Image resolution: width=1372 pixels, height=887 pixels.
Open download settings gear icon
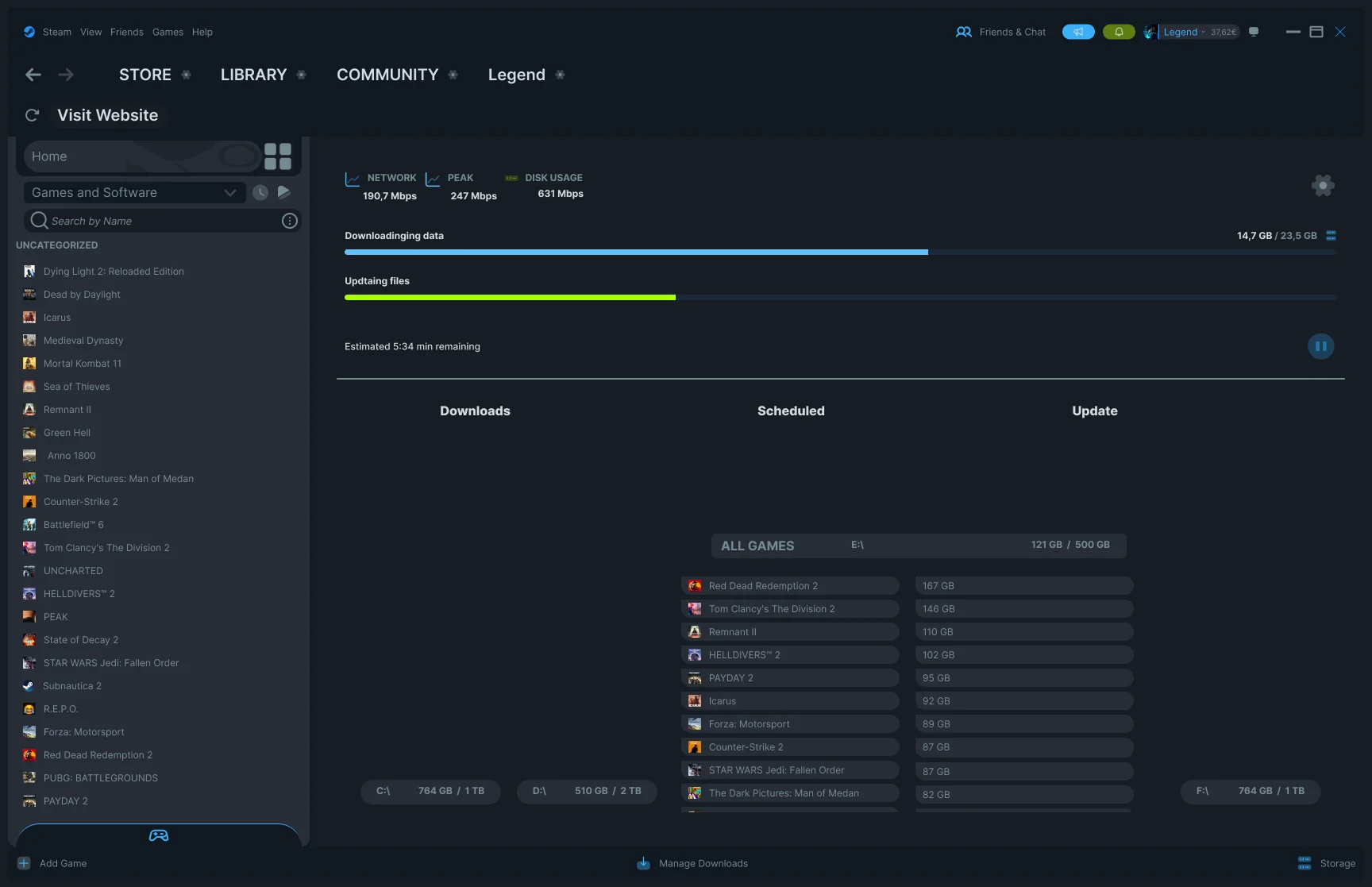[x=1323, y=185]
